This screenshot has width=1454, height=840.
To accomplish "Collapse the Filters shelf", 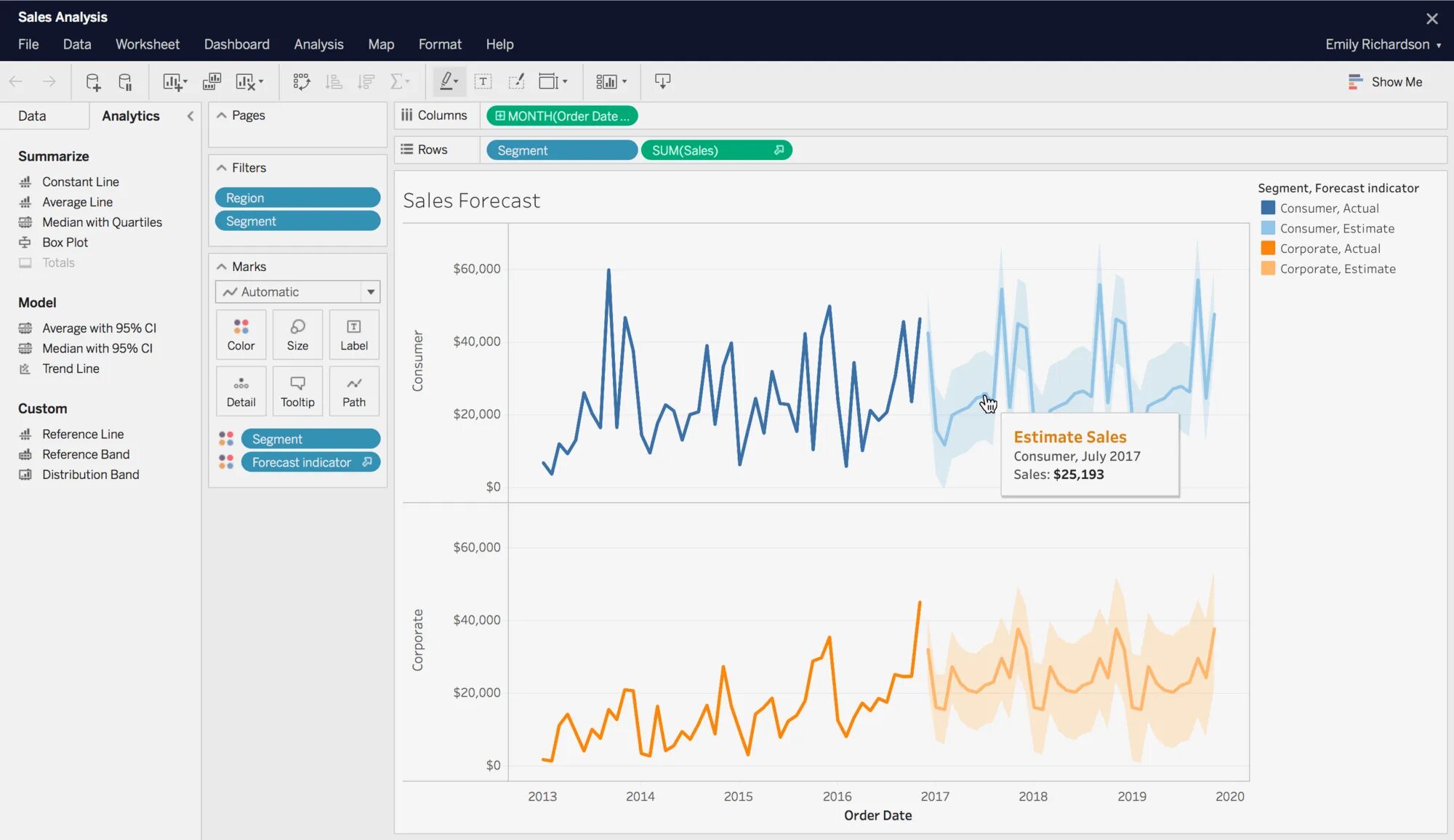I will 222,168.
